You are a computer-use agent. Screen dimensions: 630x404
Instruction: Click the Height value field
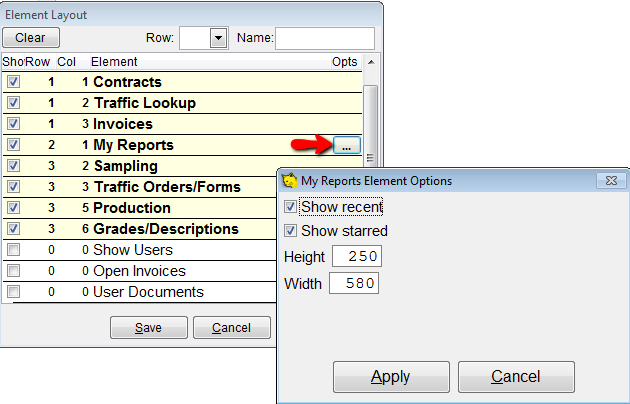[x=357, y=256]
